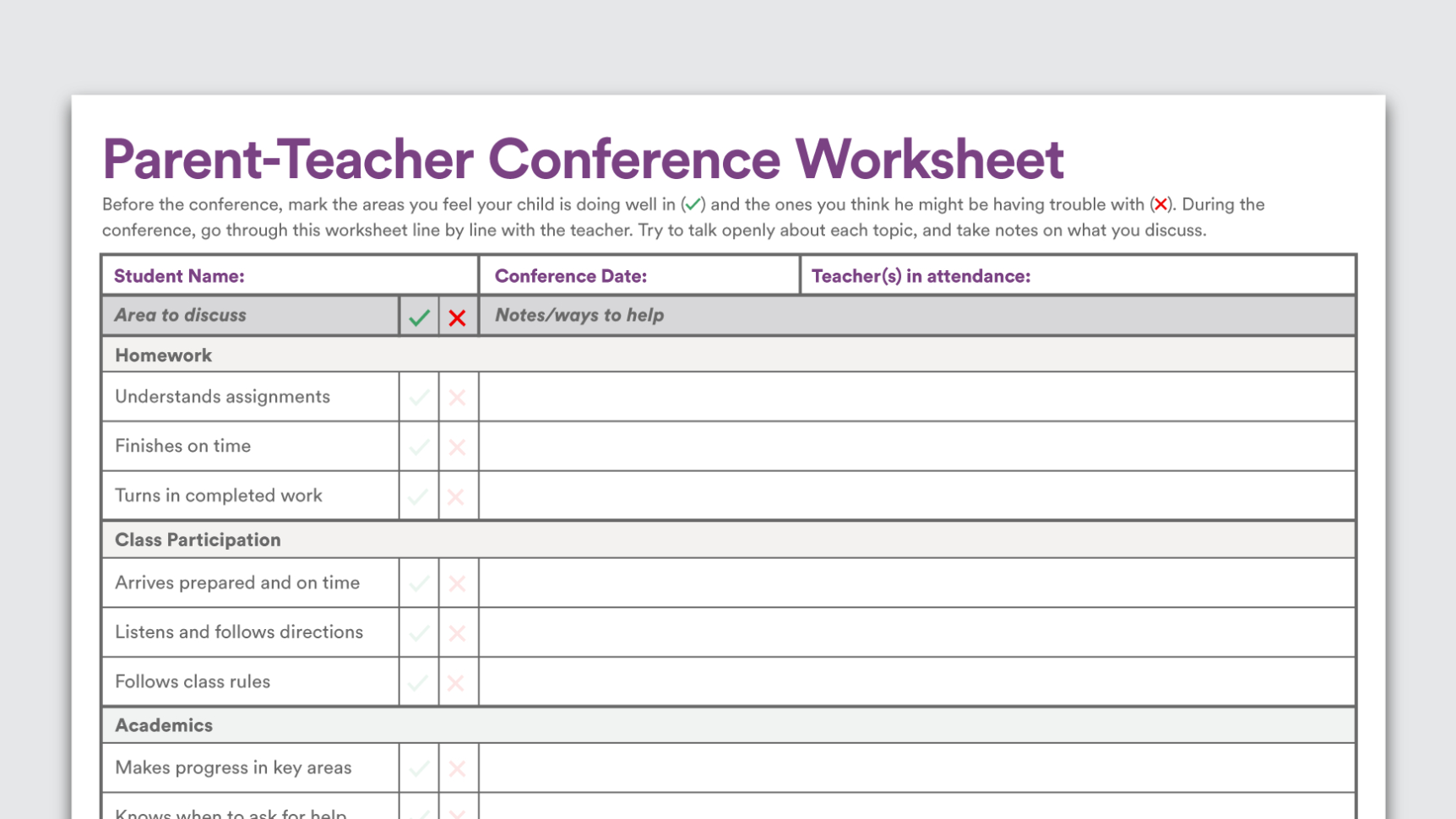Select the red X for Follows class rules
This screenshot has height=819, width=1456.
[x=457, y=682]
